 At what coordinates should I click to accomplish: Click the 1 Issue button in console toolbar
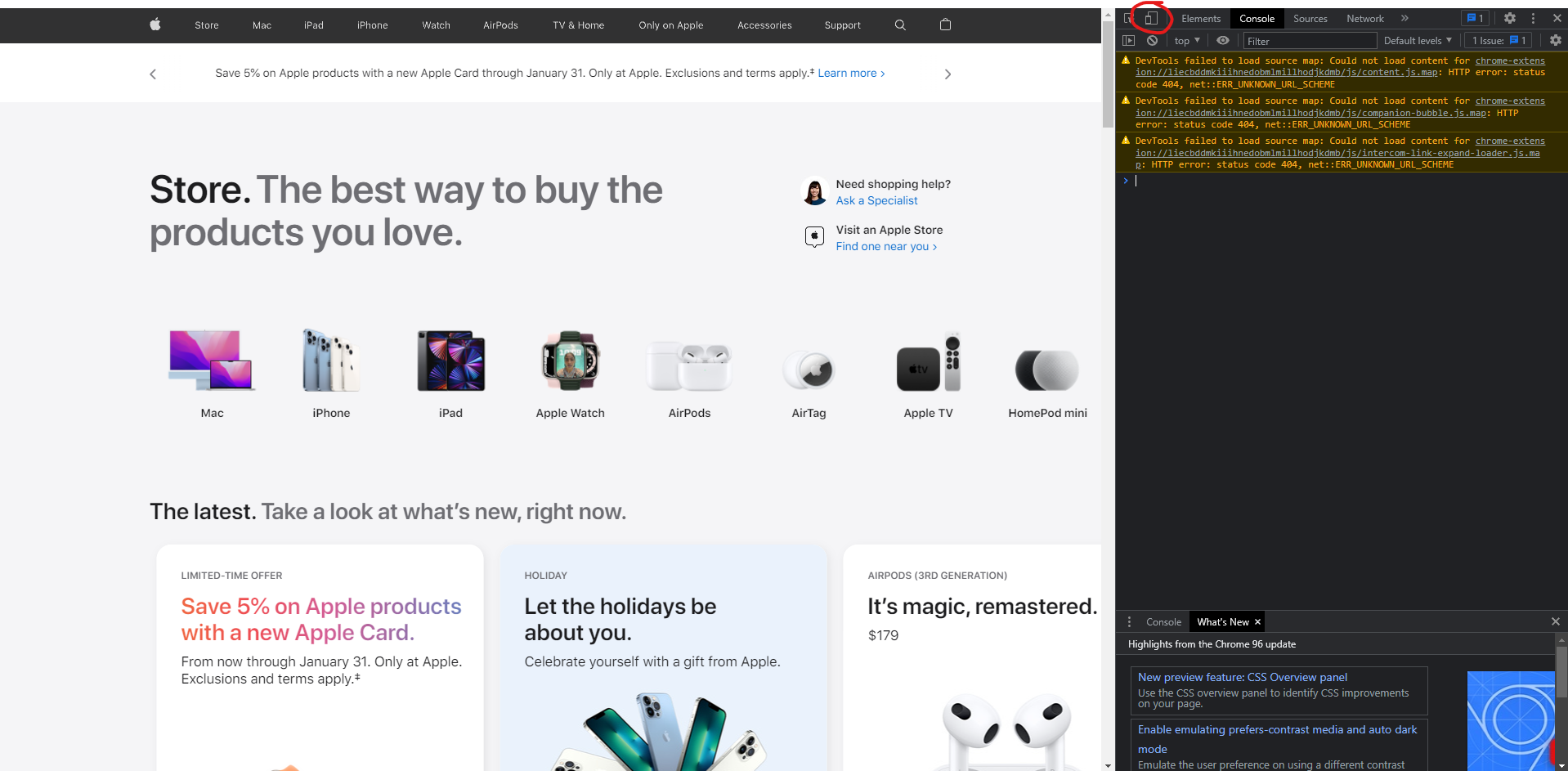pyautogui.click(x=1499, y=41)
